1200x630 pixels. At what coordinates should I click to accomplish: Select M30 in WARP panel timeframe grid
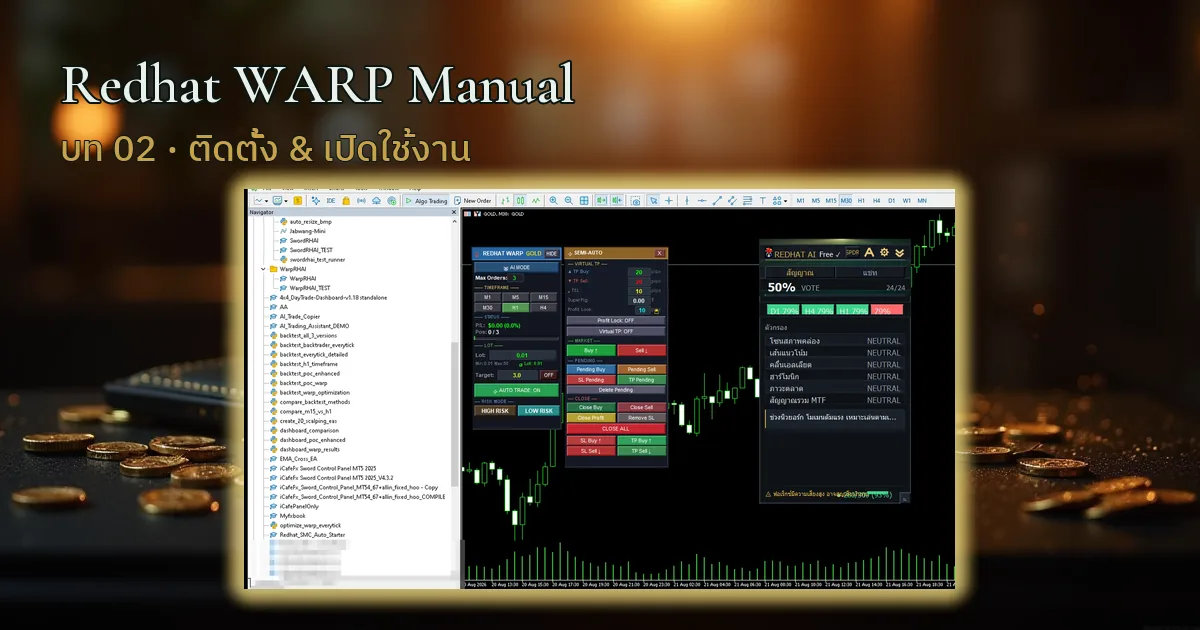point(488,308)
